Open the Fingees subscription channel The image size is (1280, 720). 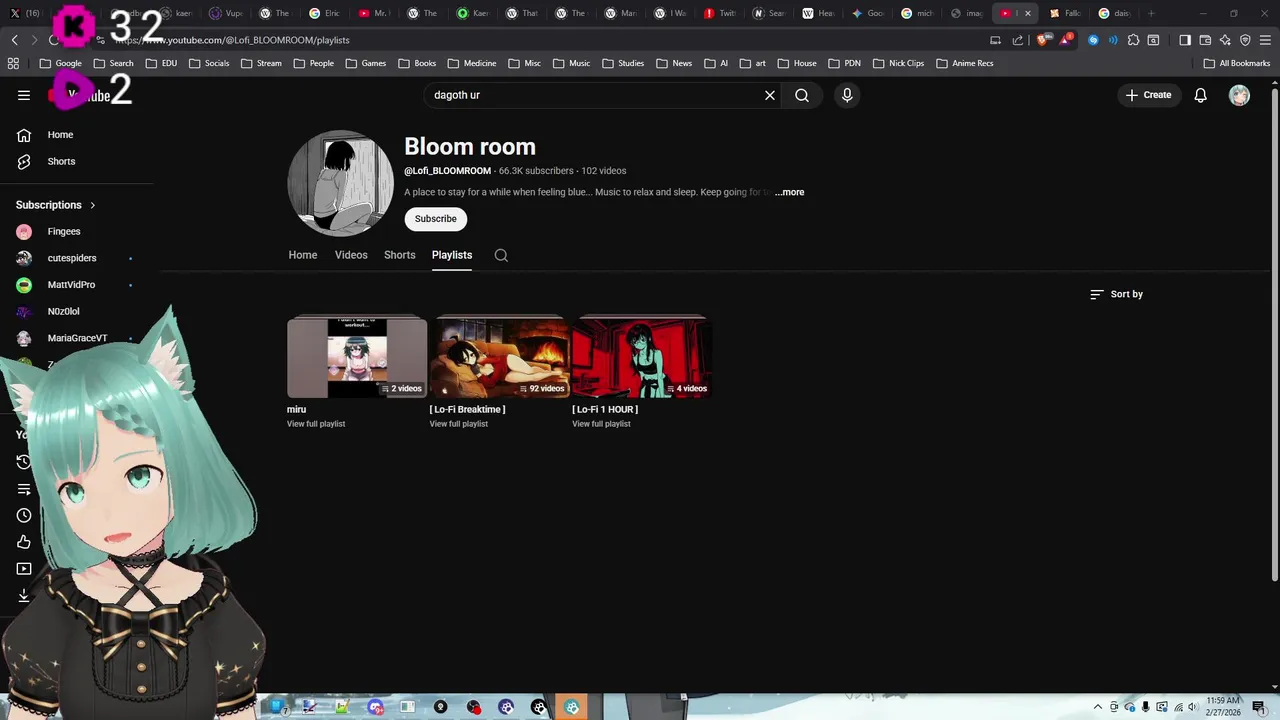(x=64, y=231)
